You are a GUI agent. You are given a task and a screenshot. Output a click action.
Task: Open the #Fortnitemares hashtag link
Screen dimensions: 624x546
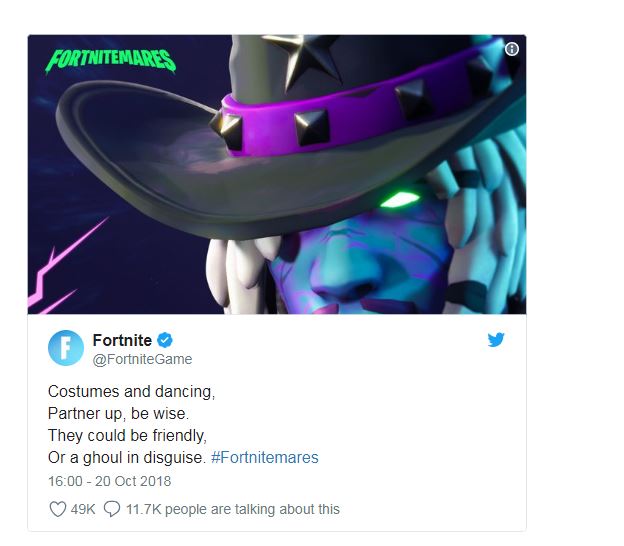pos(265,458)
